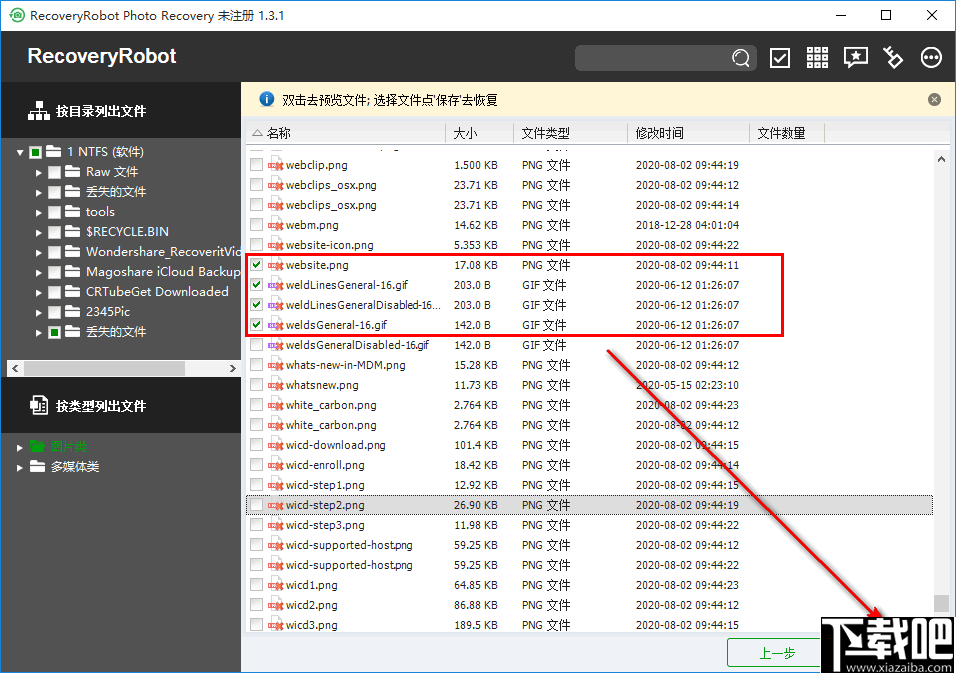956x673 pixels.
Task: Check the wicd-step2.png checkbox
Action: click(257, 505)
